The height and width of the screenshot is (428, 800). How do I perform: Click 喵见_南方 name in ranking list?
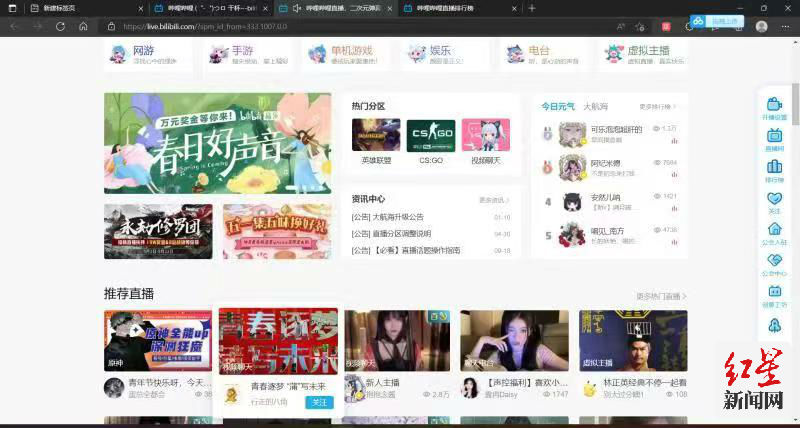(607, 231)
